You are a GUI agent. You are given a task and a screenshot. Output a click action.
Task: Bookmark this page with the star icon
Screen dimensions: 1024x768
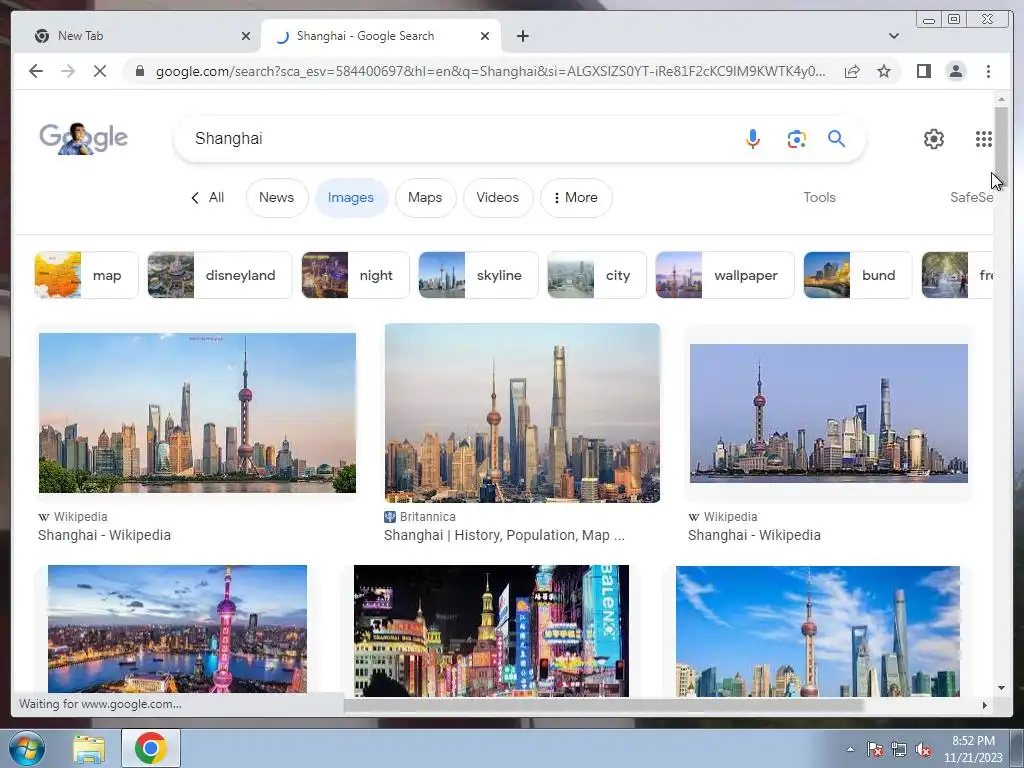click(x=884, y=71)
